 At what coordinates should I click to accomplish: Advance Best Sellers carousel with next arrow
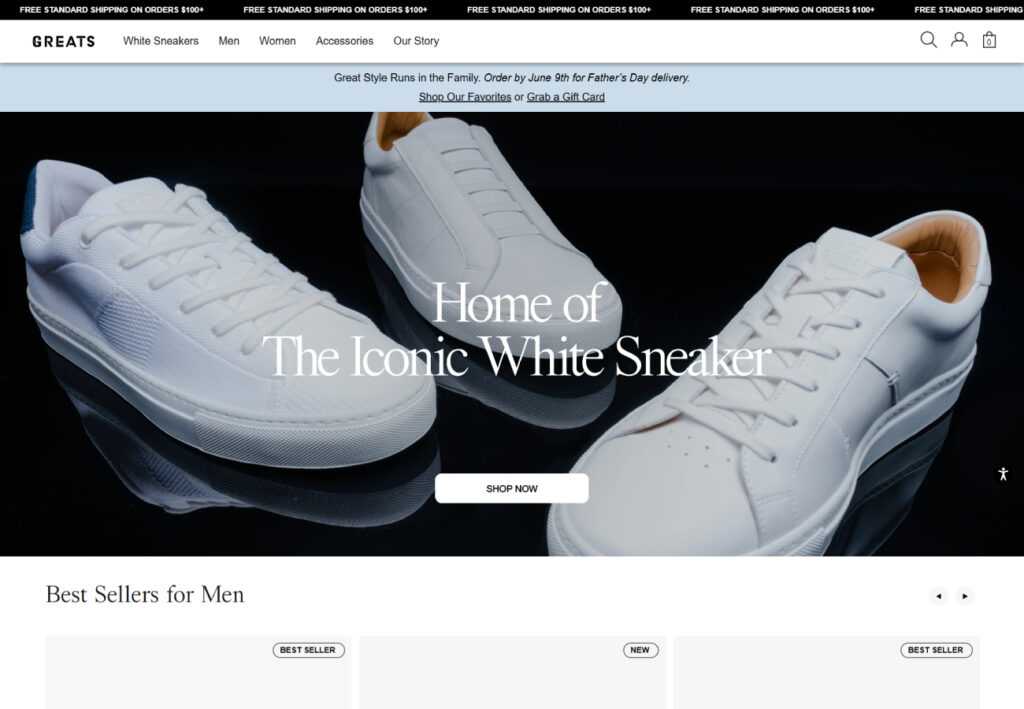tap(965, 596)
